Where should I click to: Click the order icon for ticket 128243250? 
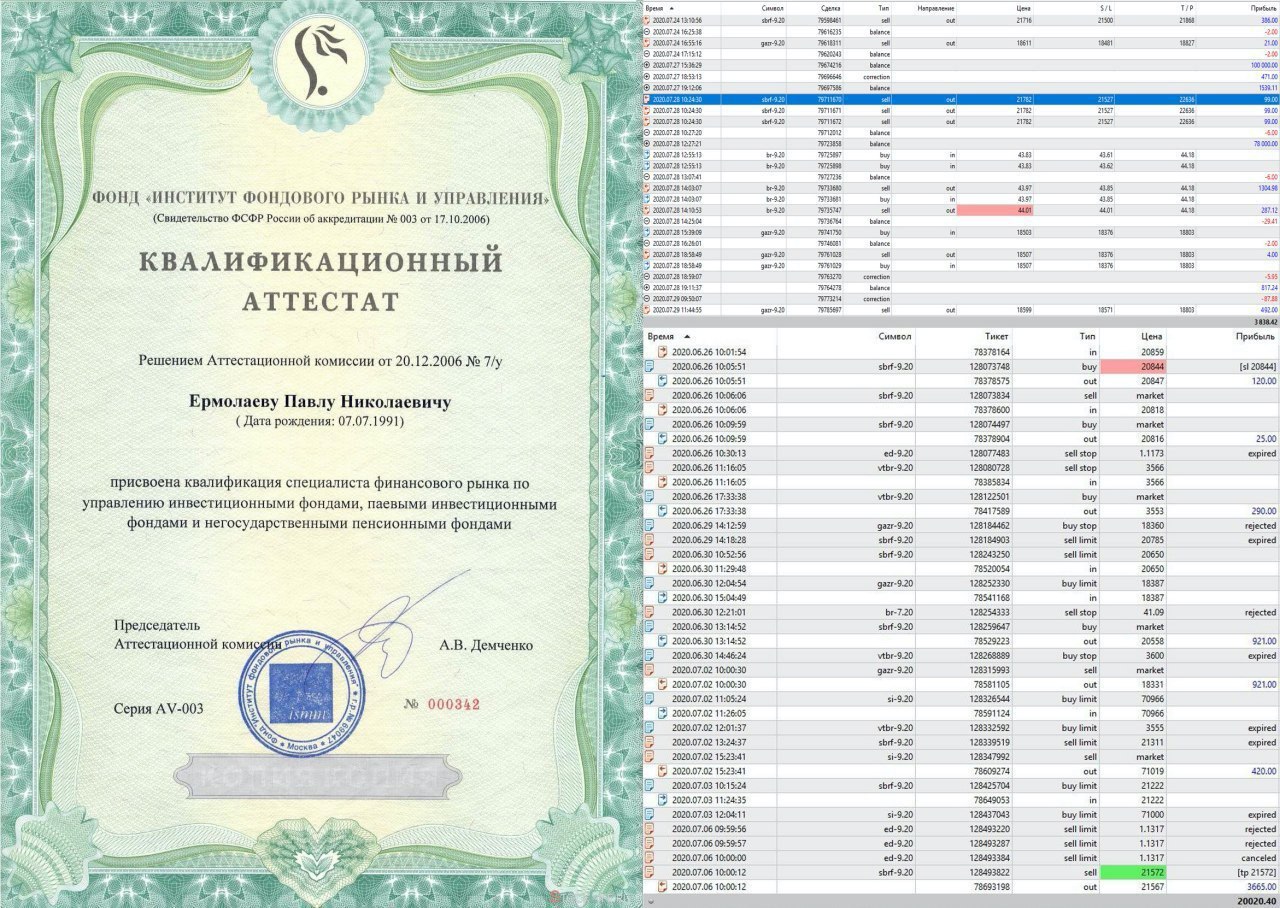(x=650, y=554)
